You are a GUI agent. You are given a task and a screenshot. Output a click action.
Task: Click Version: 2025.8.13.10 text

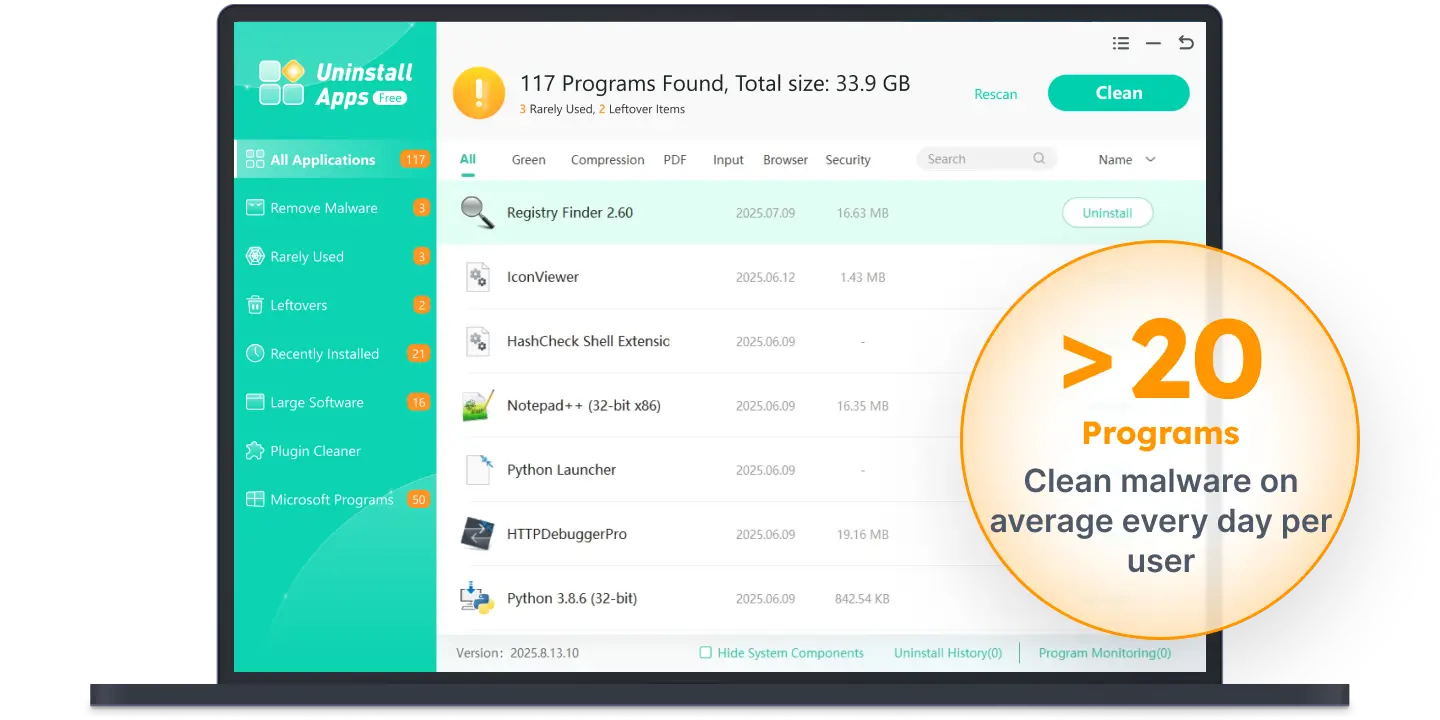pos(517,653)
